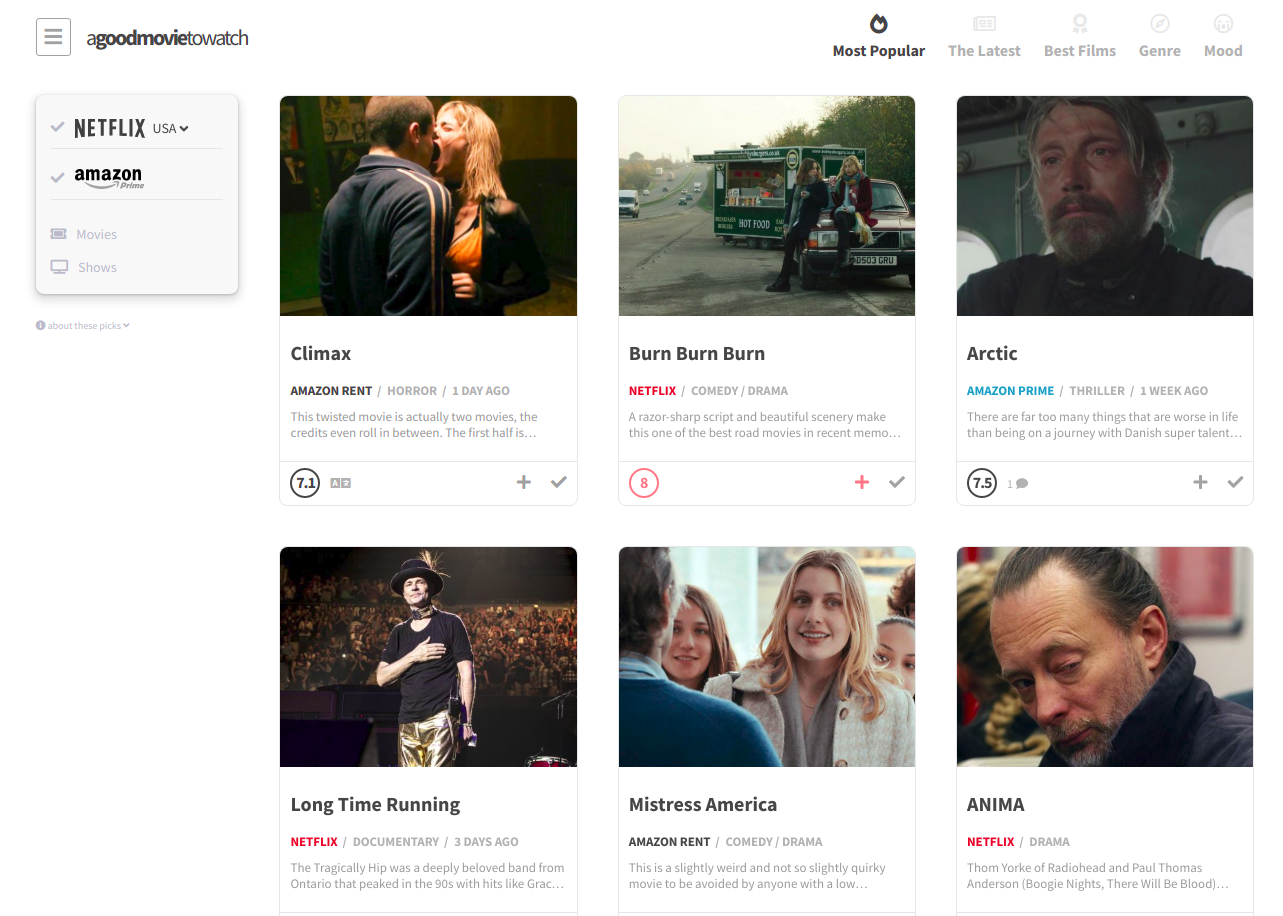
Task: Click NETFLIX label under Burn Burn Burn
Action: tap(653, 391)
